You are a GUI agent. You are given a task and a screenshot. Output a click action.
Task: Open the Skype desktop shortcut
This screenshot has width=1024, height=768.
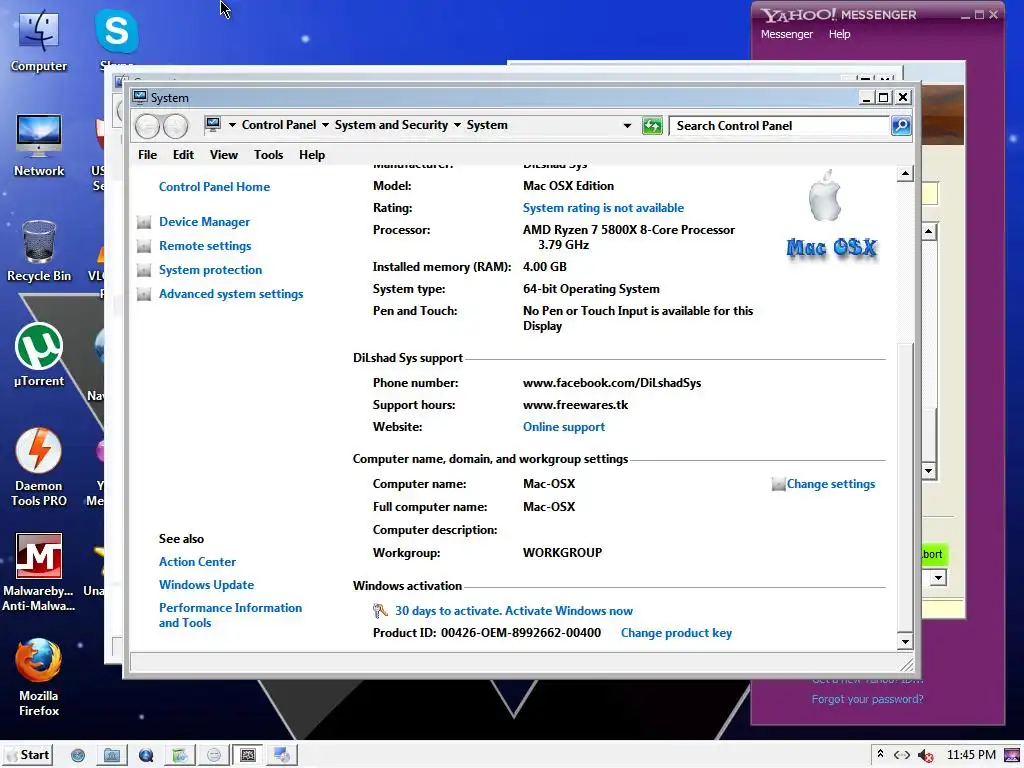click(117, 33)
